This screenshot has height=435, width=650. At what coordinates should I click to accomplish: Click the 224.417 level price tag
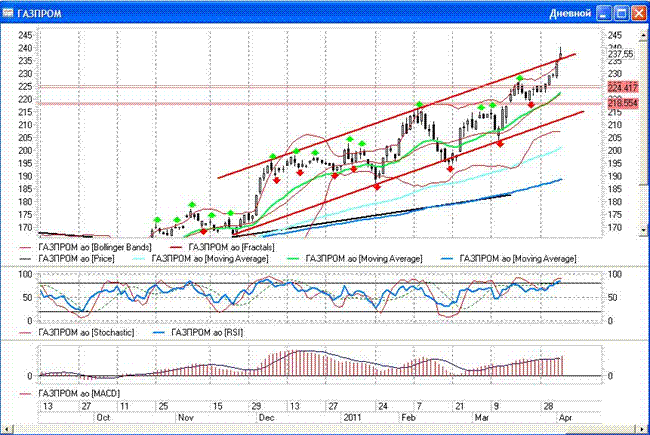coord(623,87)
